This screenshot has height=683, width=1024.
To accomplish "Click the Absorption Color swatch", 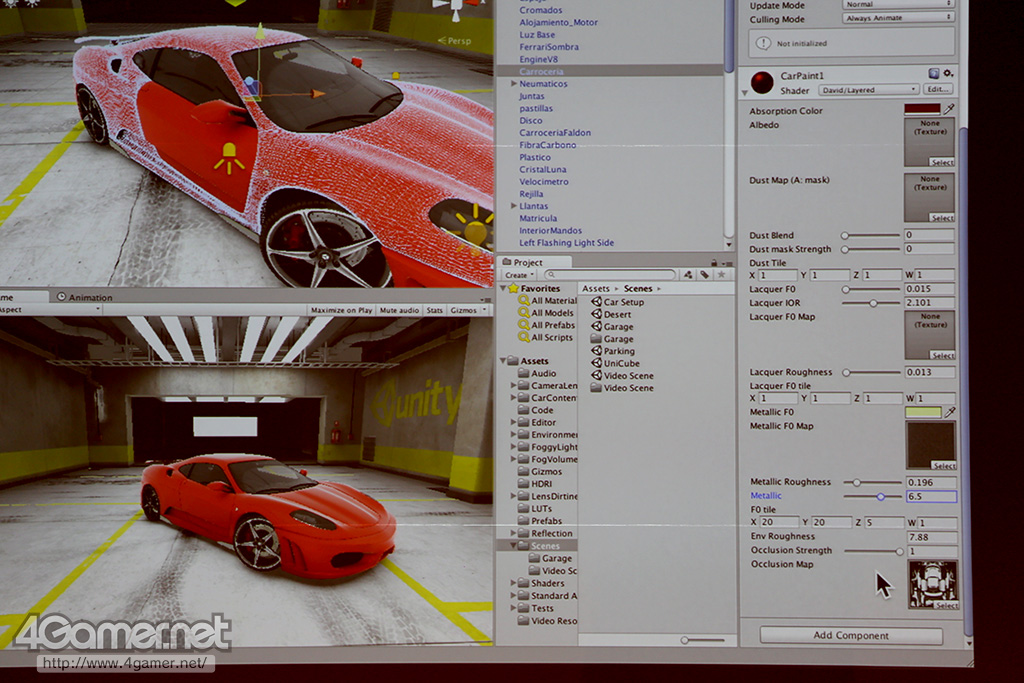I will (x=922, y=109).
